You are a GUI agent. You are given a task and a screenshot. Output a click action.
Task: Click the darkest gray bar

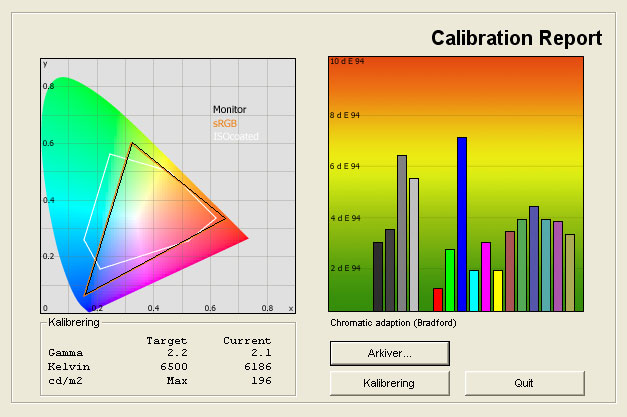378,276
